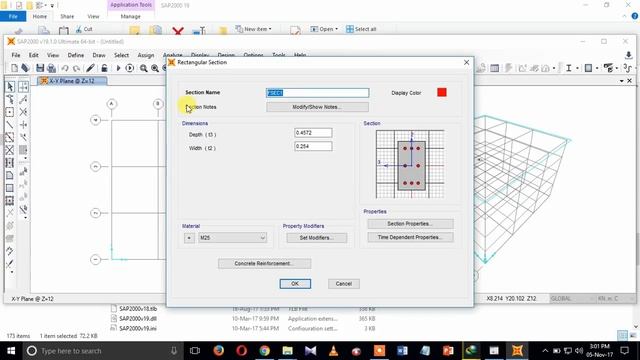The width and height of the screenshot is (640, 360).
Task: Click the Redo arrow icon
Action: tap(76, 68)
